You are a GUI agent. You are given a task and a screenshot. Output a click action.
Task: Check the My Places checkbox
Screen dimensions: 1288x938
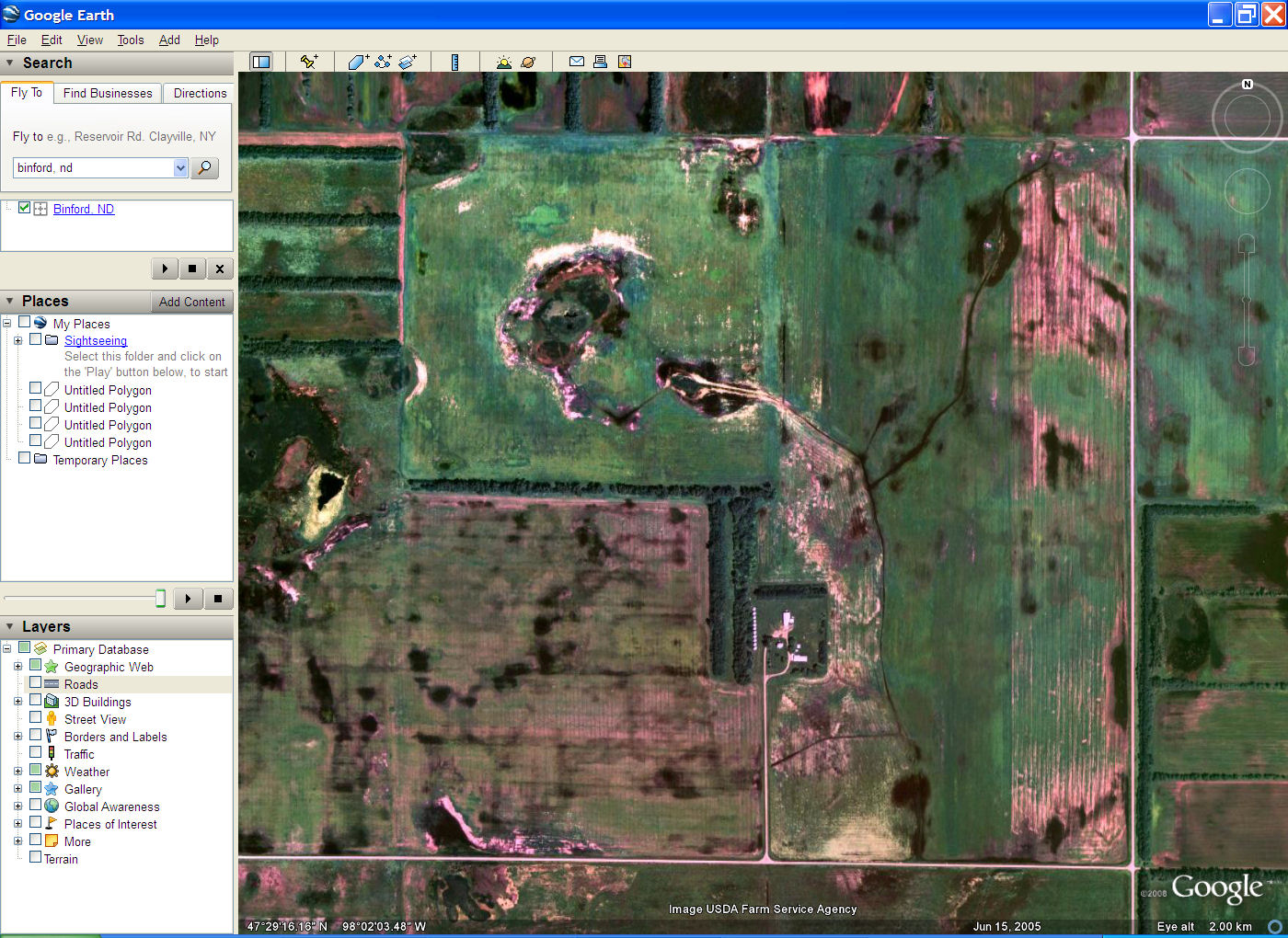(24, 323)
